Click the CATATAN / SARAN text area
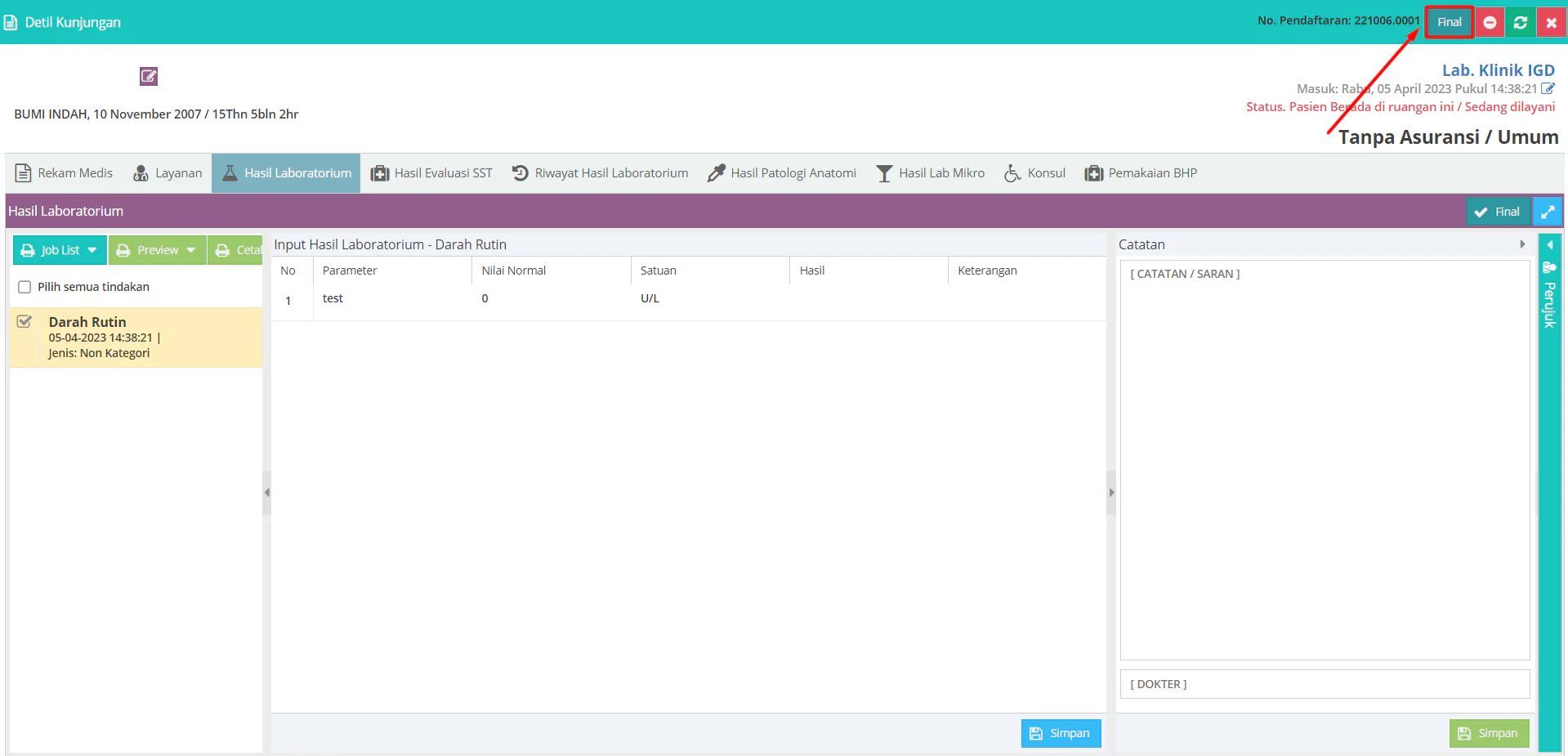The width and height of the screenshot is (1568, 756). point(1325,460)
